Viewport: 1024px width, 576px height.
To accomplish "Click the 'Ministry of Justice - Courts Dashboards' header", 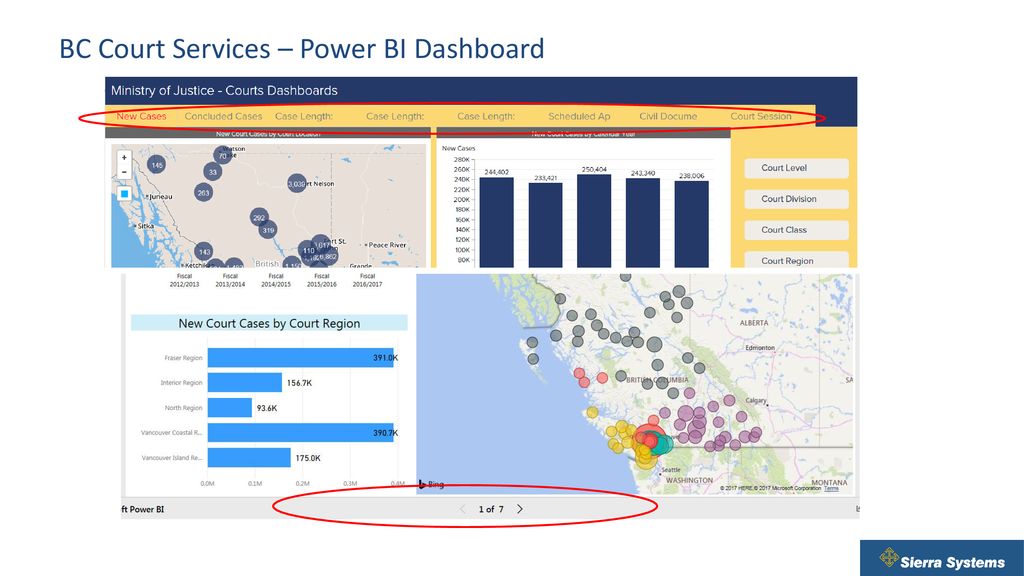I will (224, 91).
